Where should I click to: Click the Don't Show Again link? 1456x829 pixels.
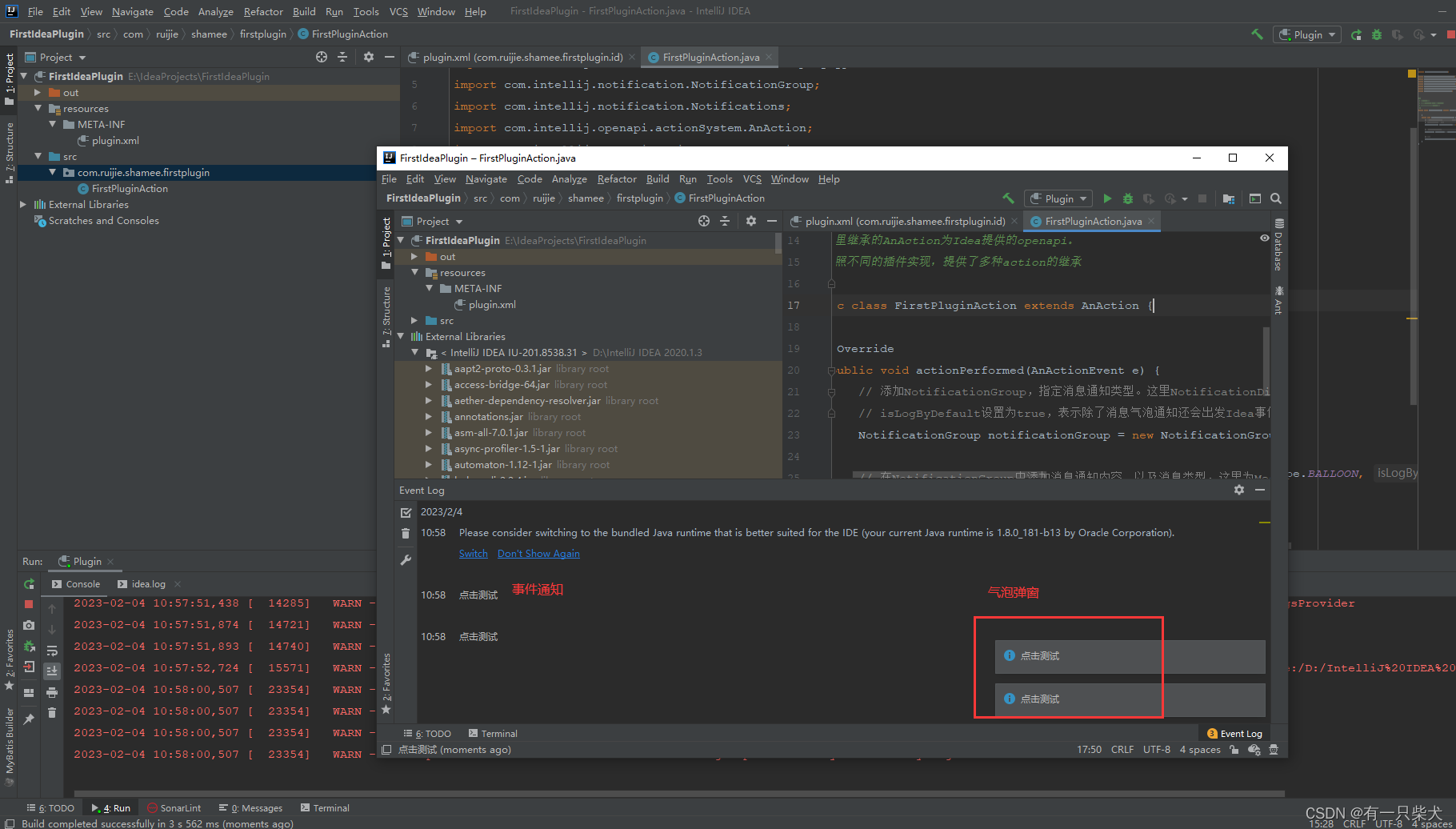538,554
